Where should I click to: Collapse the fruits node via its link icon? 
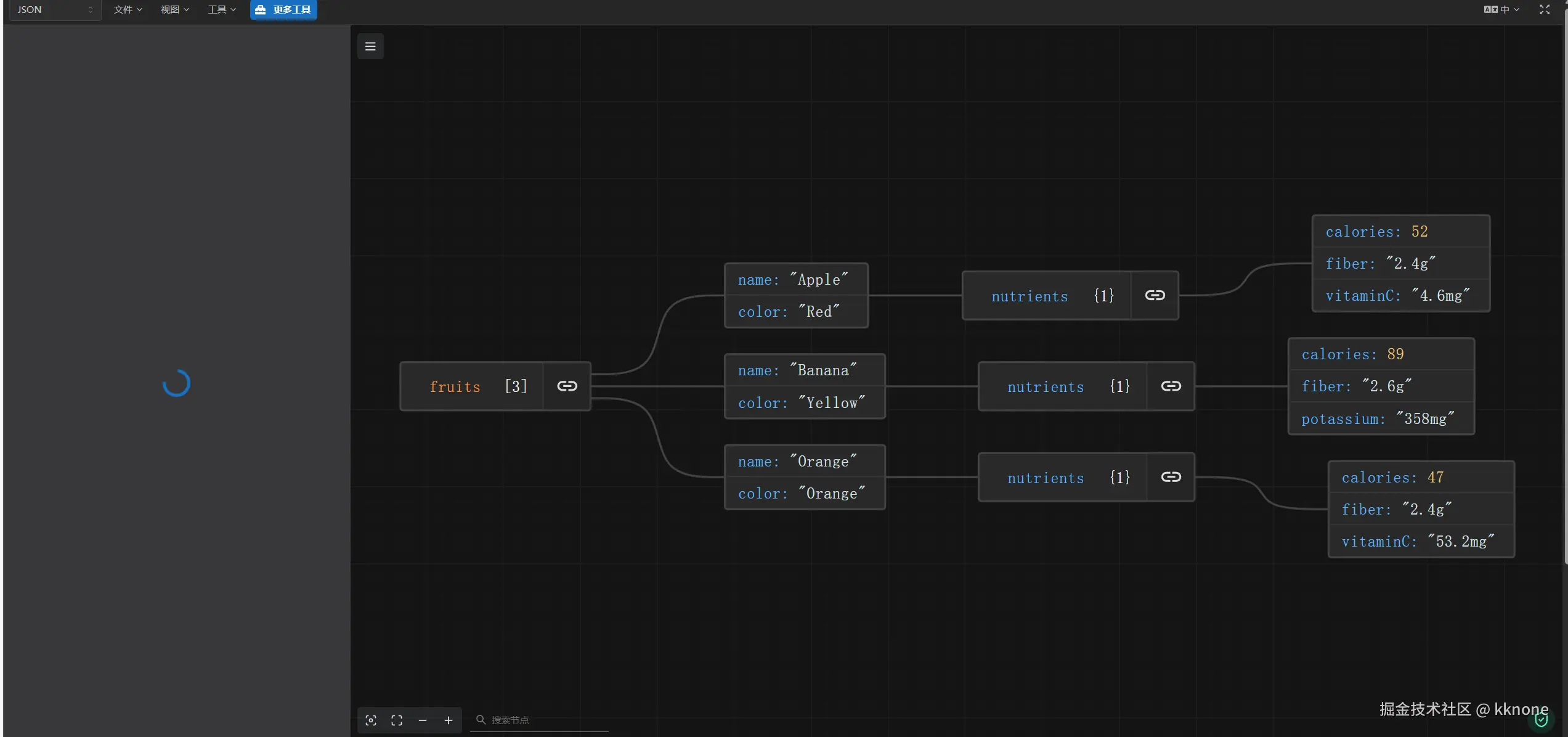pos(567,386)
